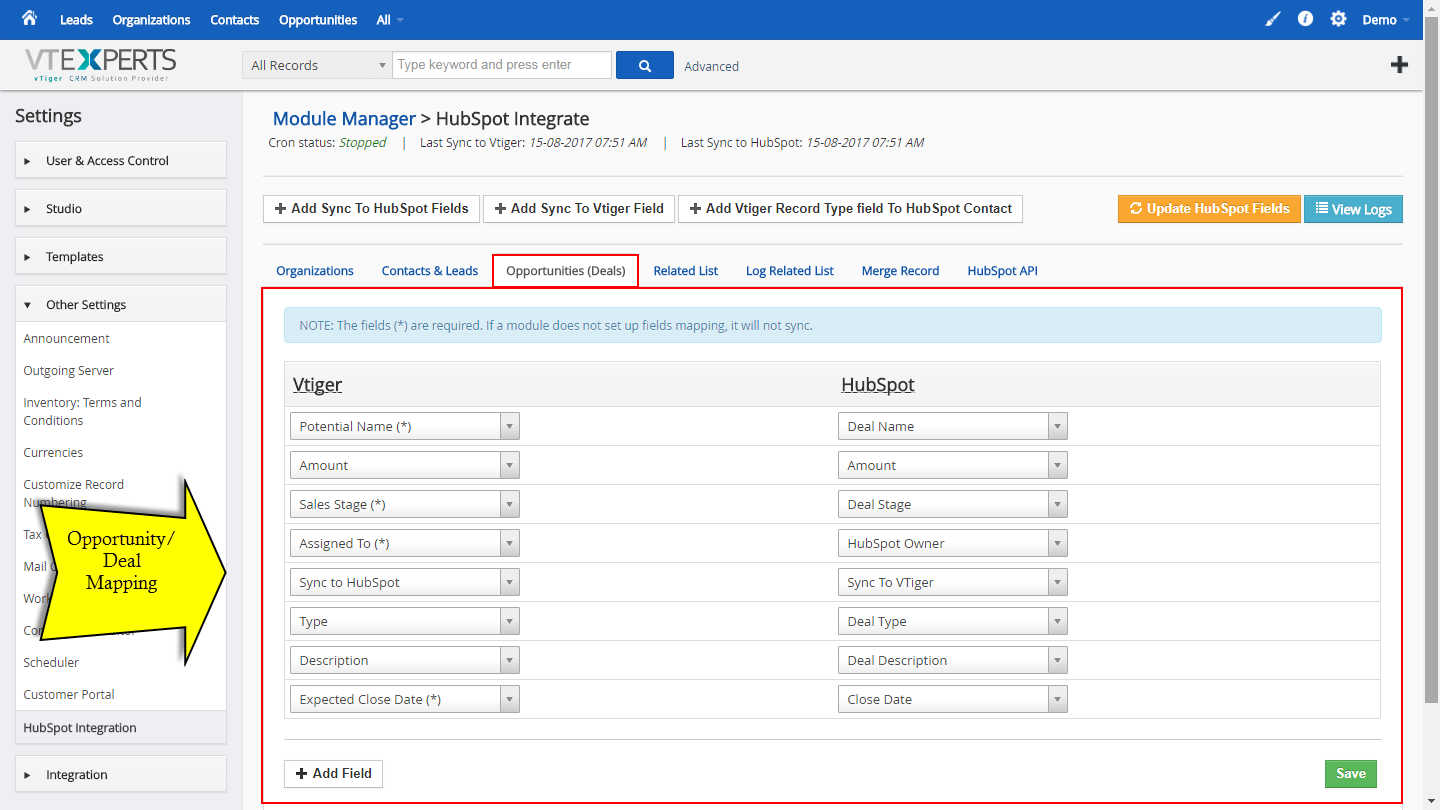Open the Demo user menu
Viewport: 1440px width, 810px height.
[x=1386, y=20]
